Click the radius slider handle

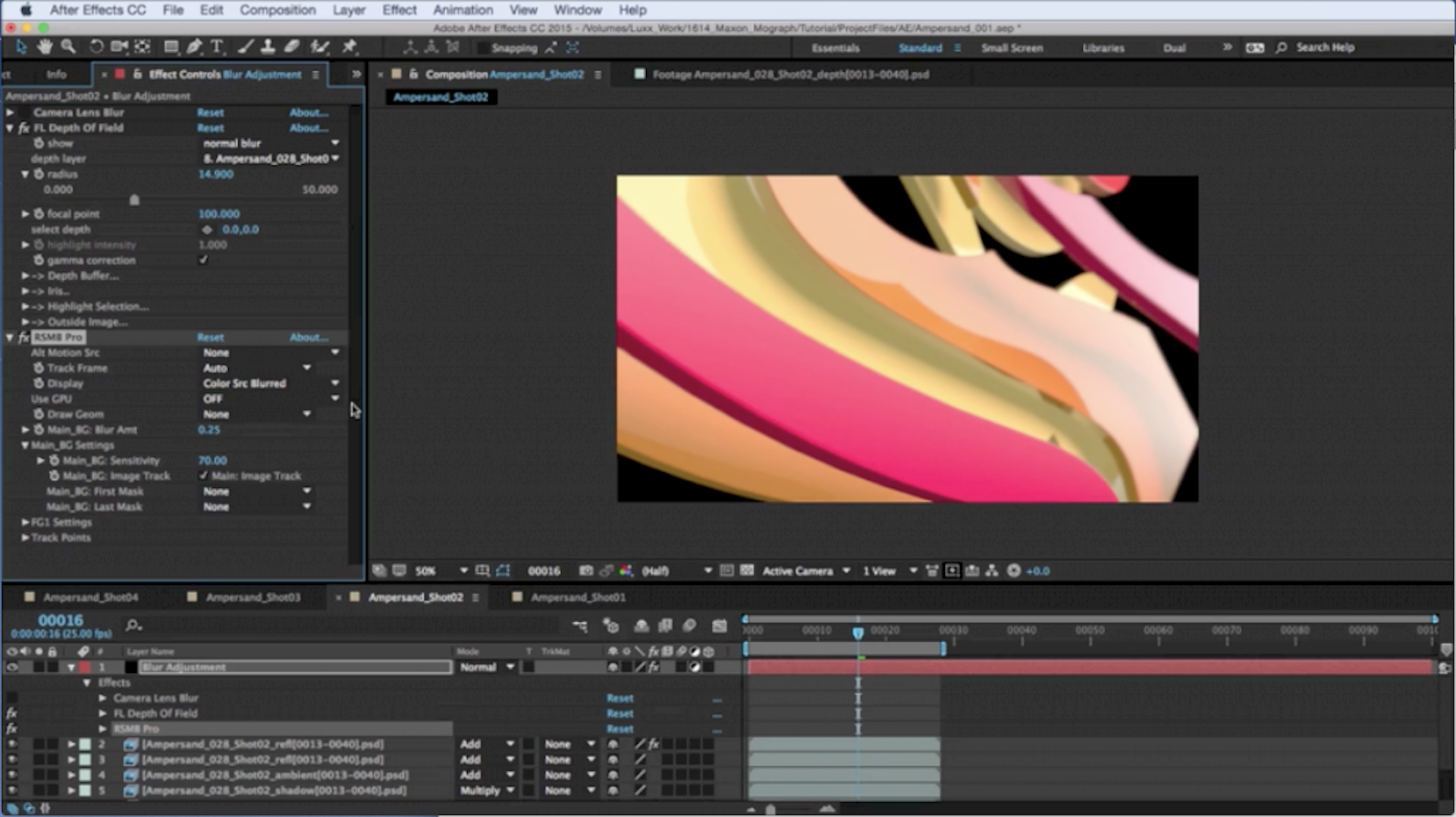[x=134, y=200]
